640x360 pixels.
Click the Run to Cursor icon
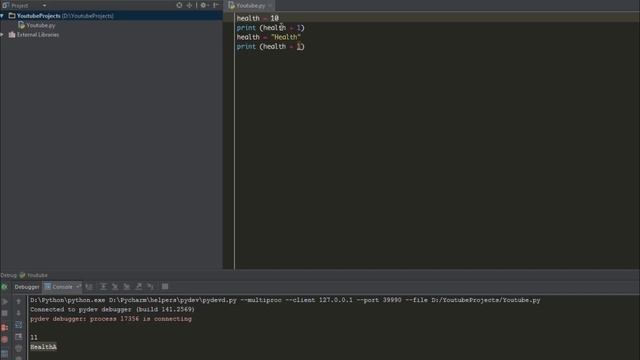[151, 287]
